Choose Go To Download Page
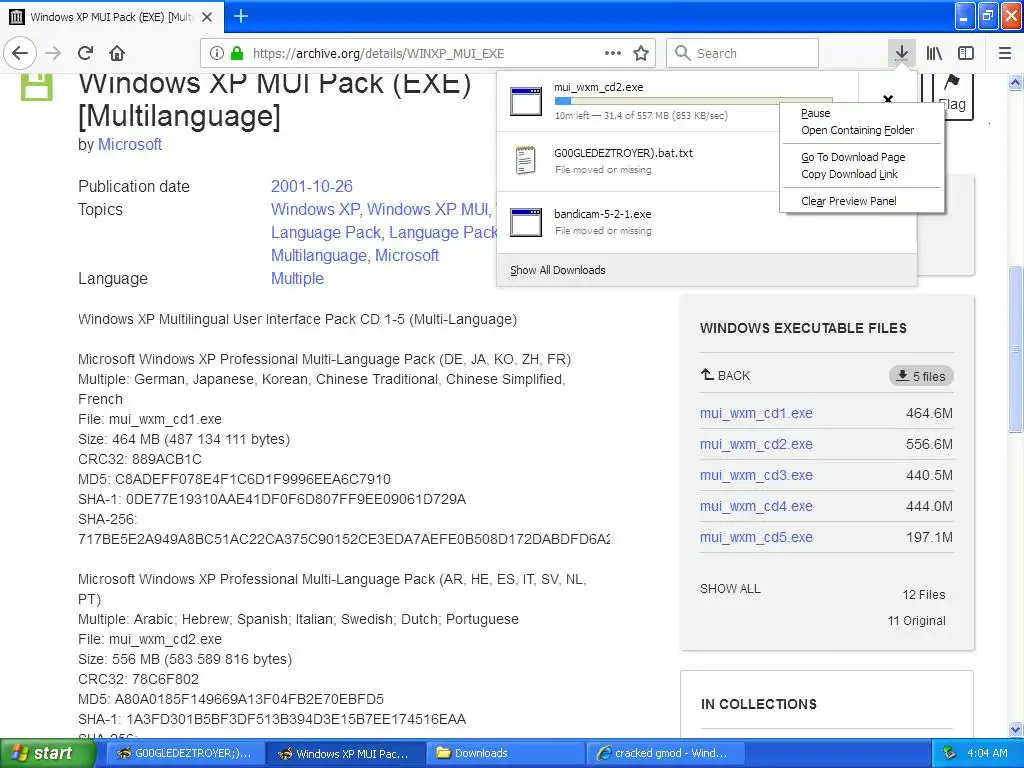Viewport: 1024px width, 768px height. click(x=853, y=157)
